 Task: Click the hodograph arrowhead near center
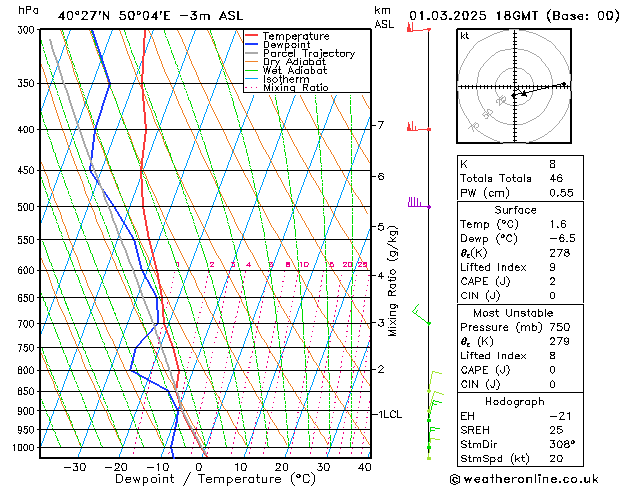[523, 93]
